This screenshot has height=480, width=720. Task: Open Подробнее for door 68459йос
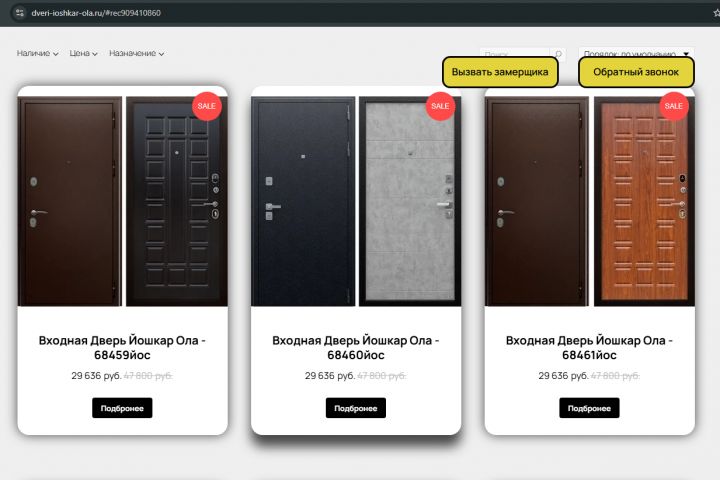[122, 408]
